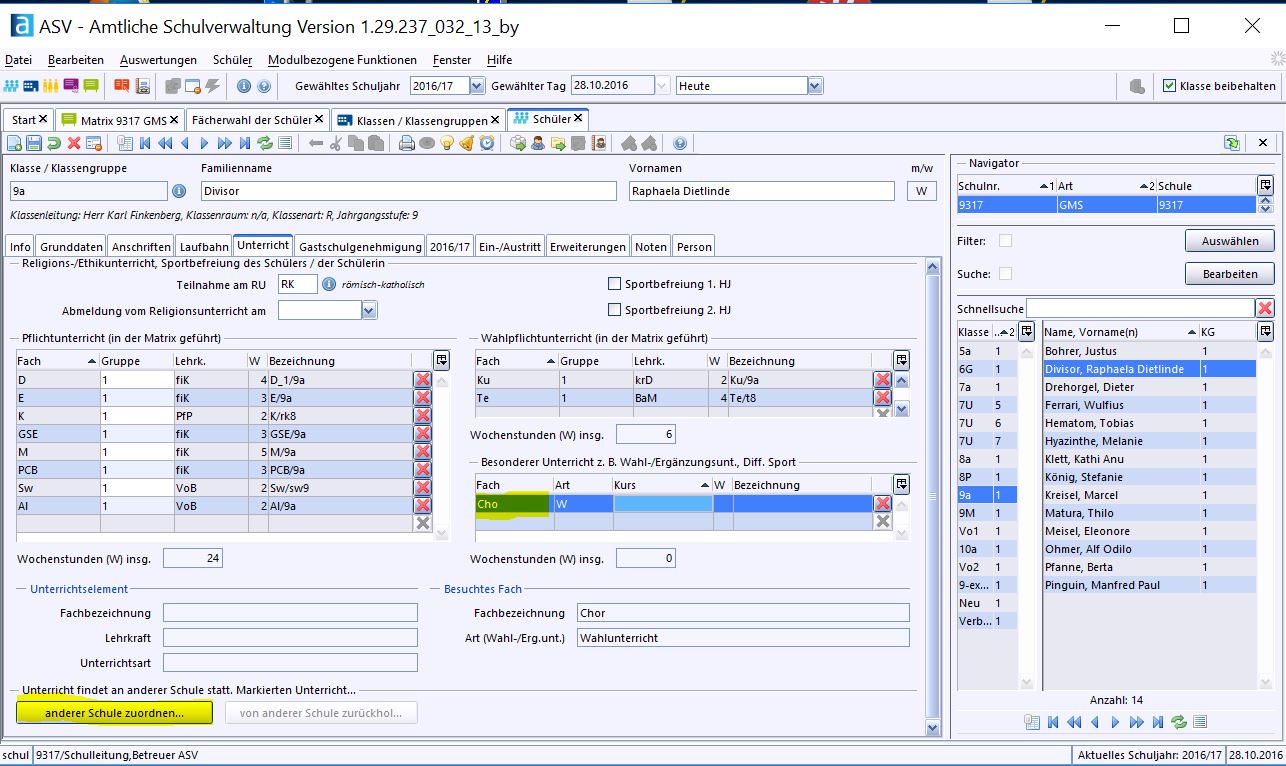Close the Matrix 9317 GMS tab

coord(174,119)
